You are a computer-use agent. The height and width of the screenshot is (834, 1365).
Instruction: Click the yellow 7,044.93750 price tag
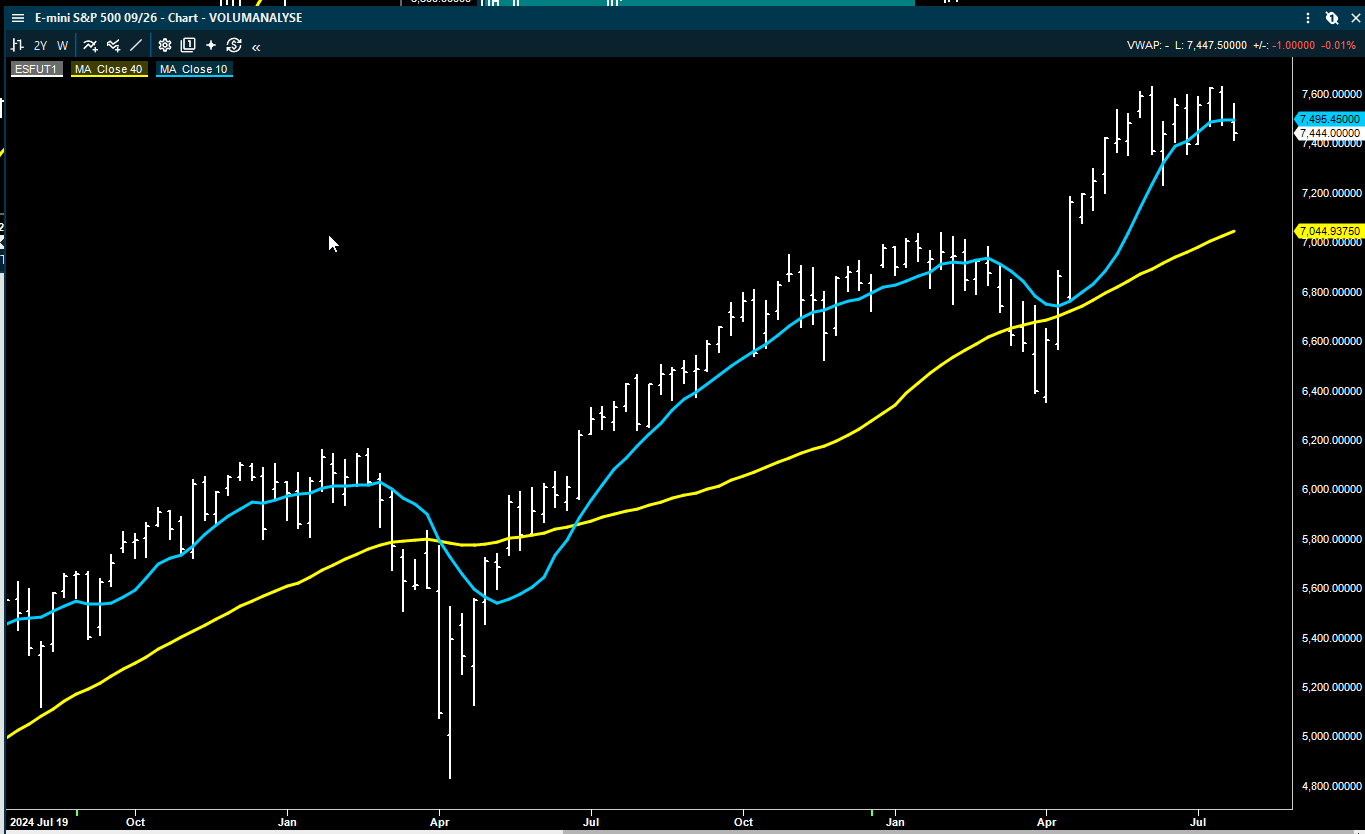coord(1329,231)
